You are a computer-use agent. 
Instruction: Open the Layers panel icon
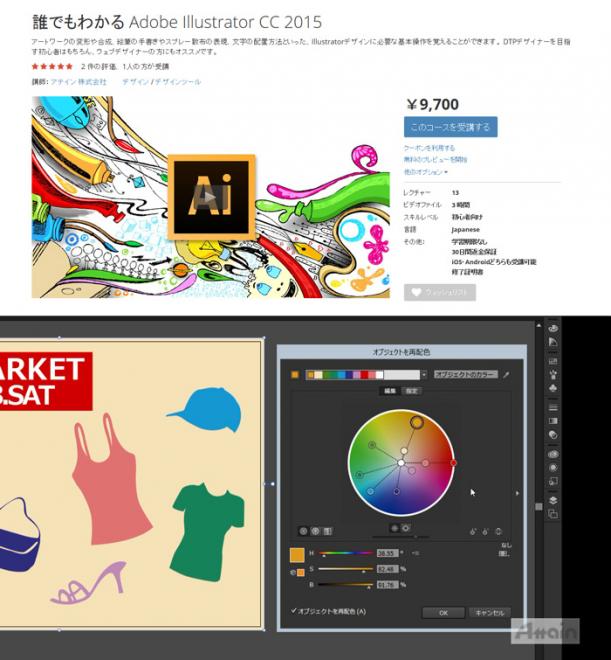click(553, 500)
